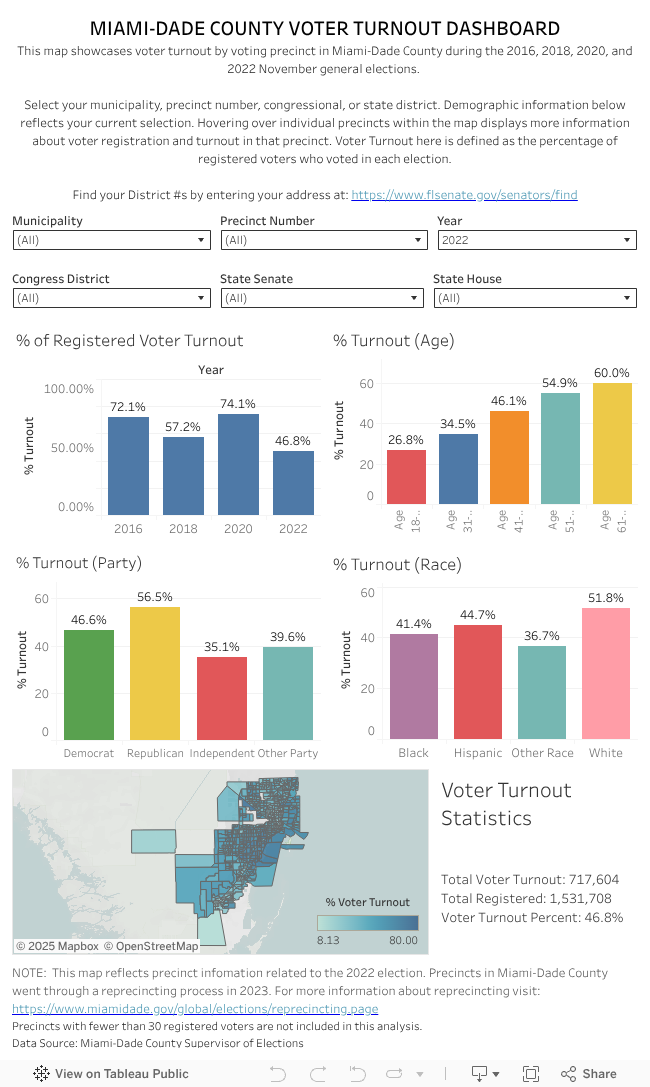Select the 2020 turnout bar
Image resolution: width=650 pixels, height=1087 pixels.
coord(238,464)
